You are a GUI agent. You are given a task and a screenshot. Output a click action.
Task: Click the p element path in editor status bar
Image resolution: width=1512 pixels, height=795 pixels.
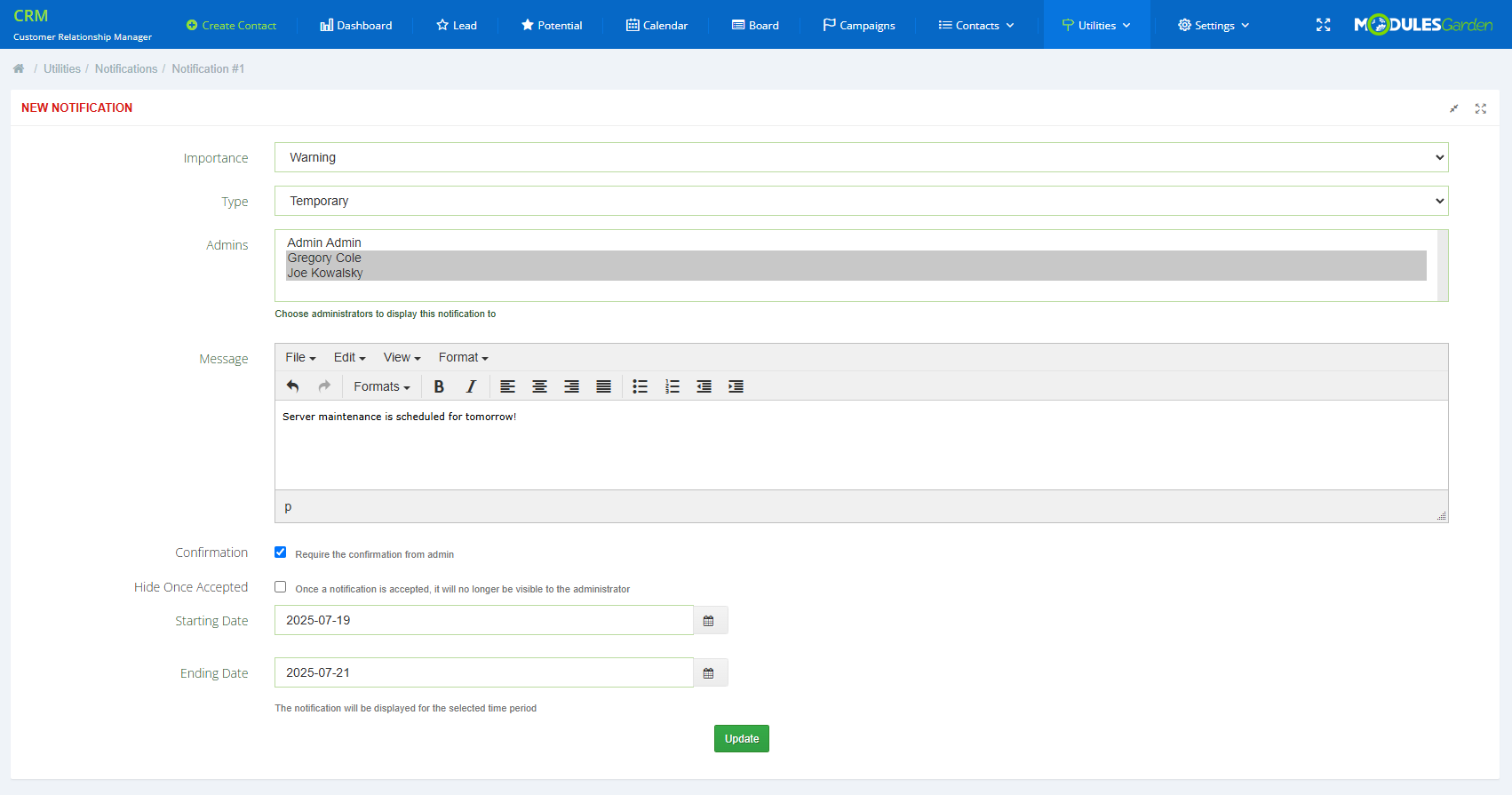pos(288,506)
